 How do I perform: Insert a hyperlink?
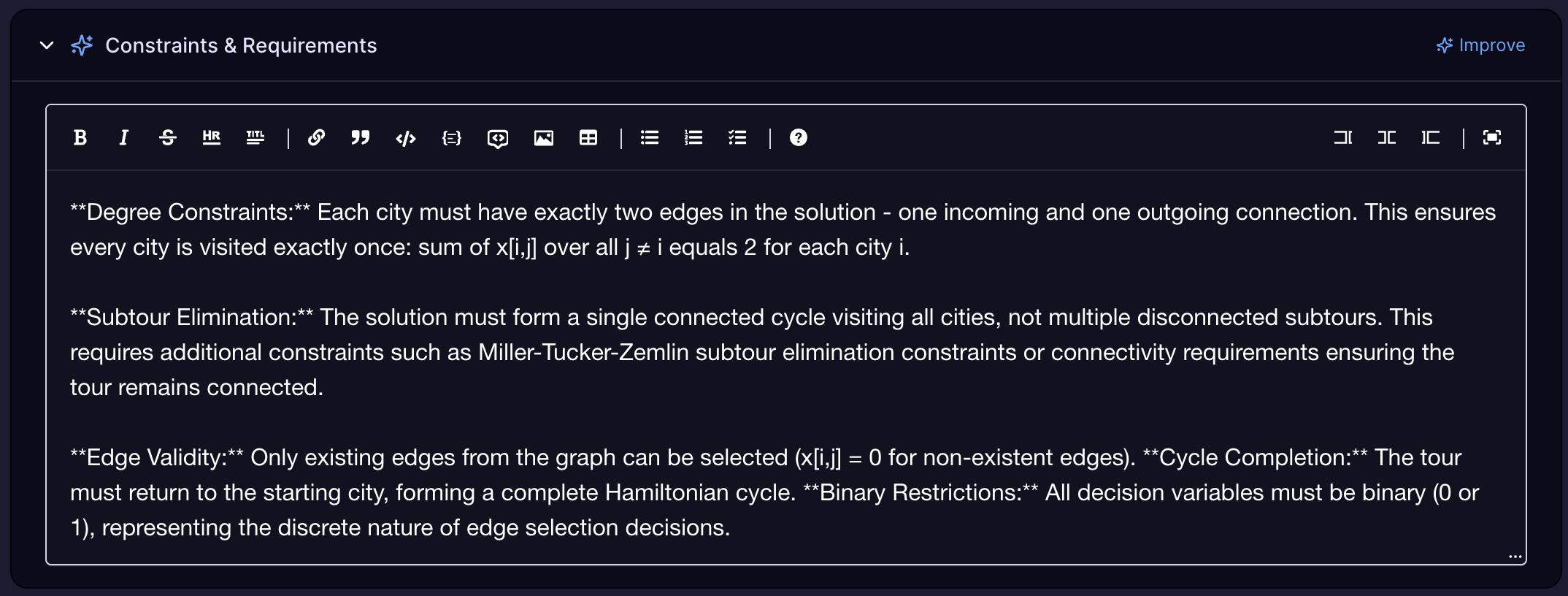tap(317, 137)
